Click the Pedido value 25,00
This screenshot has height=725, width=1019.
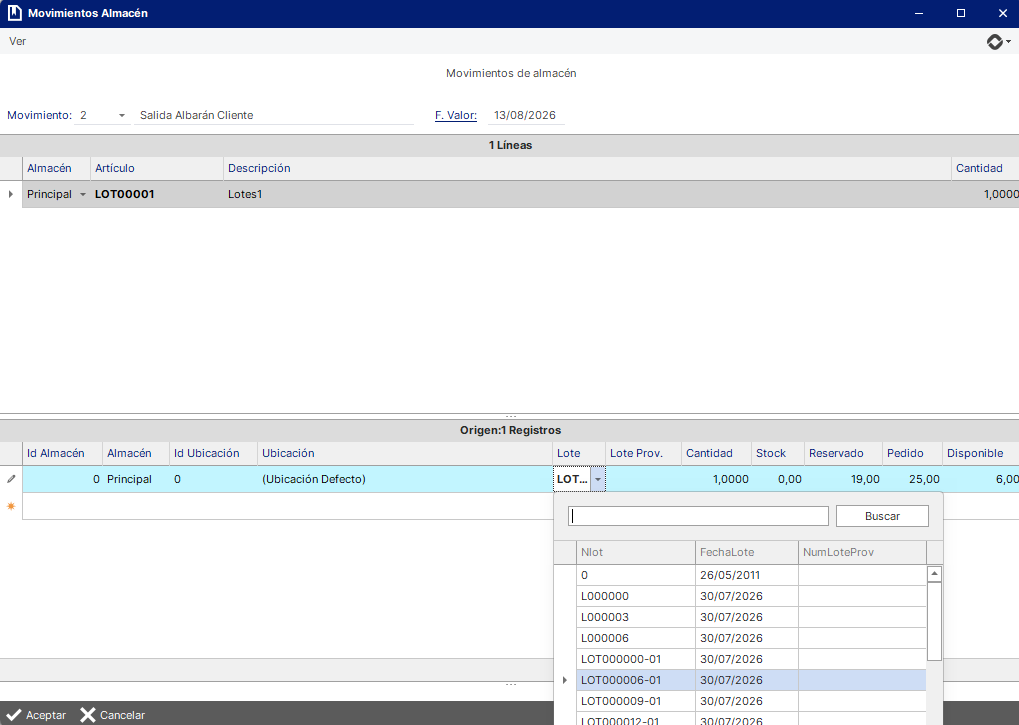click(x=912, y=479)
